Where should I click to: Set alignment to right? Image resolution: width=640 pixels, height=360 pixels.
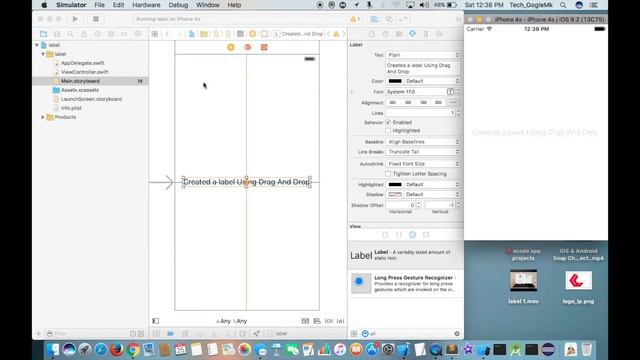point(423,102)
